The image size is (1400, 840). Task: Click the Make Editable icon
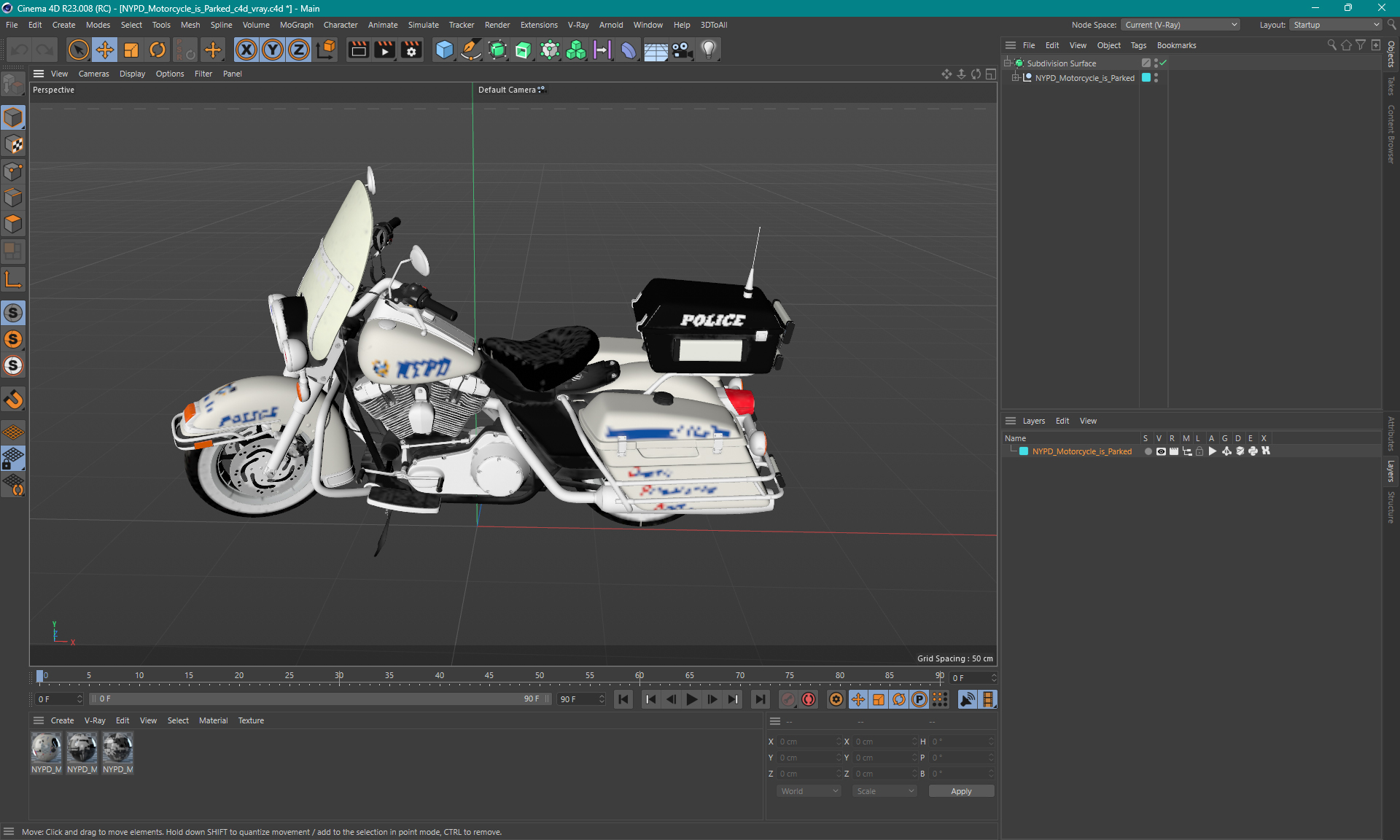pos(13,85)
